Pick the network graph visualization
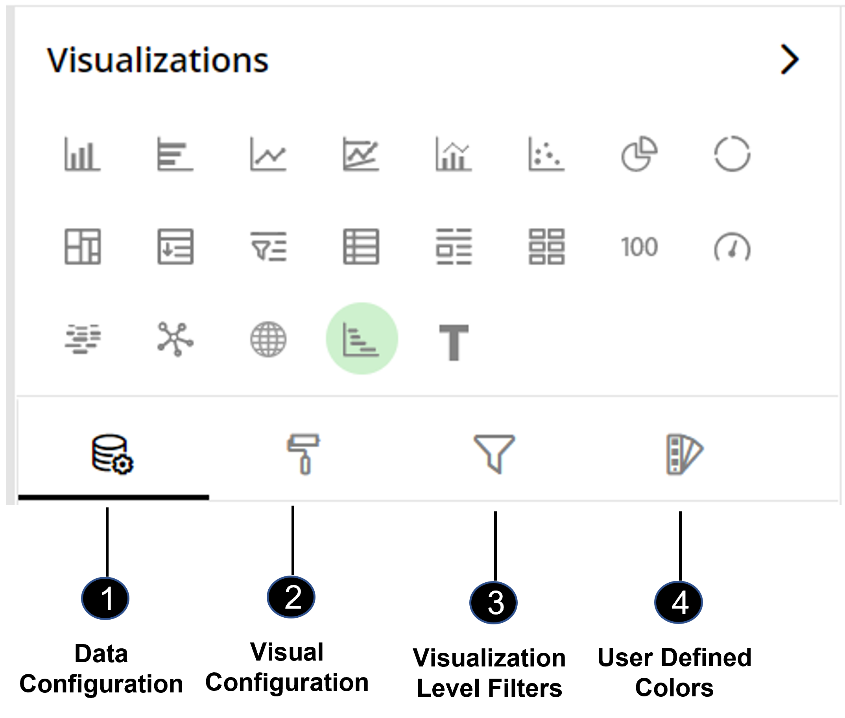 coord(175,339)
